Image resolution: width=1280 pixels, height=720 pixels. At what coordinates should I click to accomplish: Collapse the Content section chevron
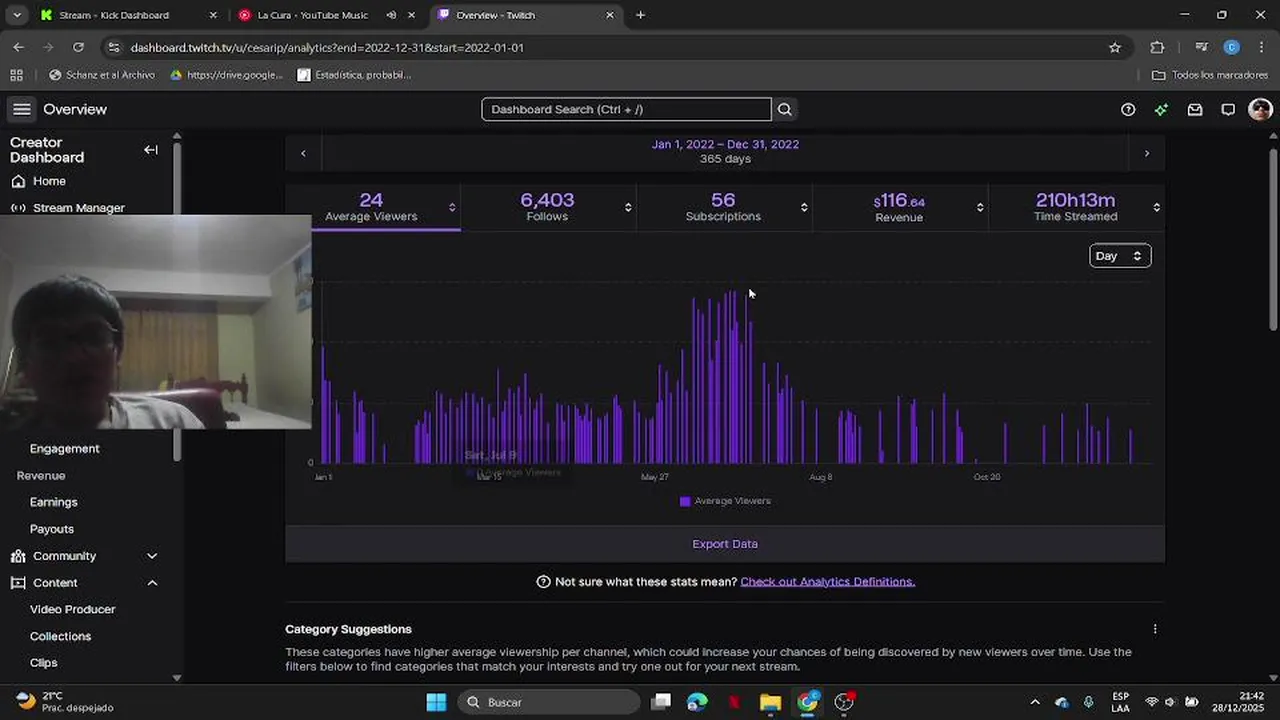click(x=152, y=583)
